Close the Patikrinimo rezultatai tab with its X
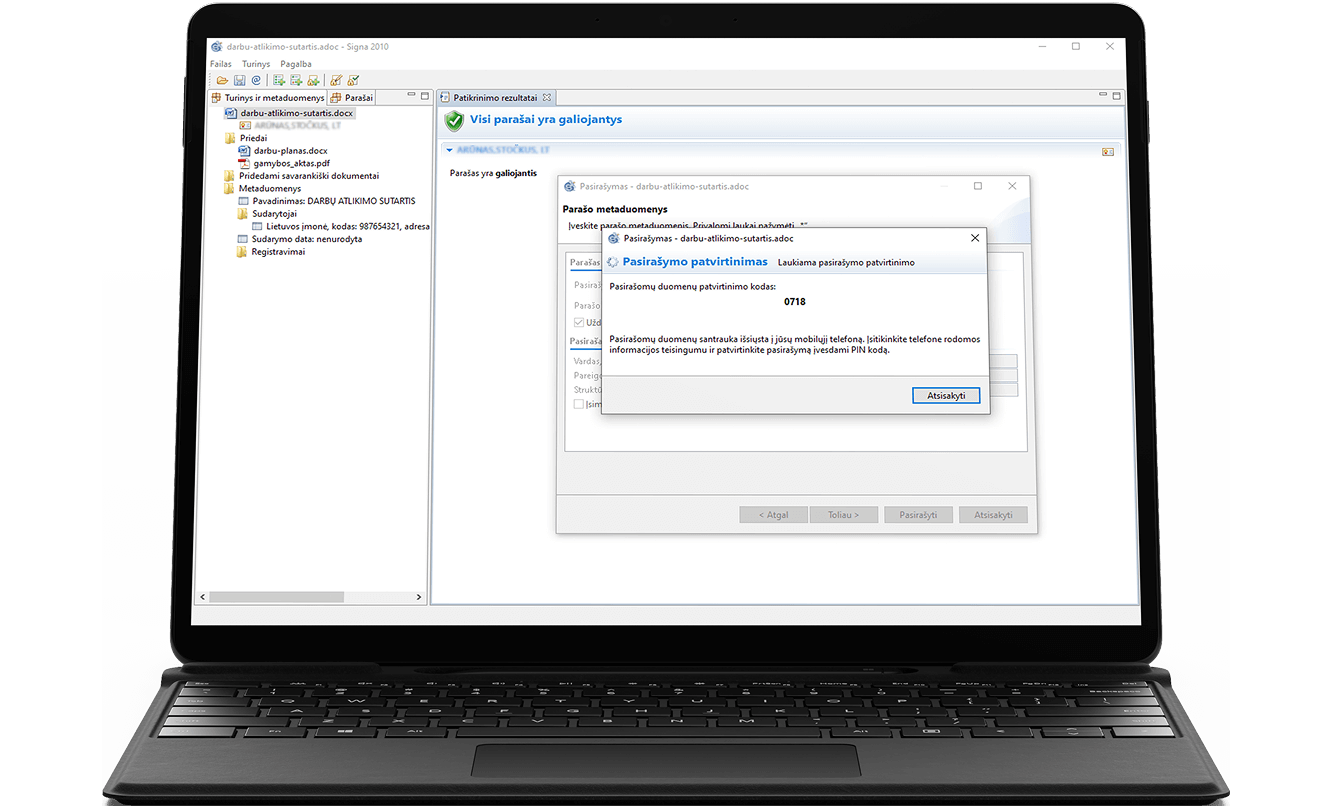Viewport: 1332px width, 806px height. click(x=547, y=98)
